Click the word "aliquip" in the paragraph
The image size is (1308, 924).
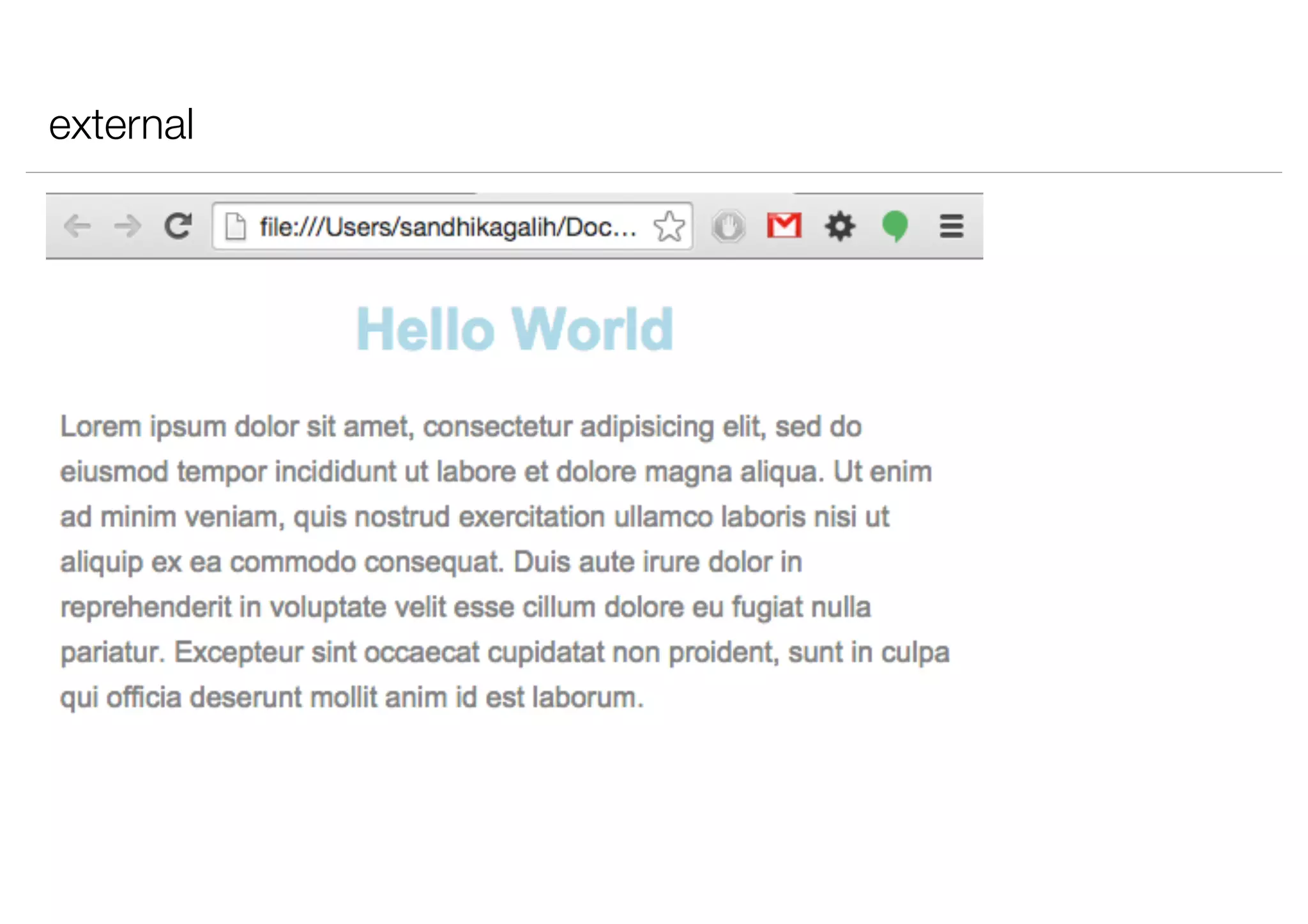(x=101, y=563)
